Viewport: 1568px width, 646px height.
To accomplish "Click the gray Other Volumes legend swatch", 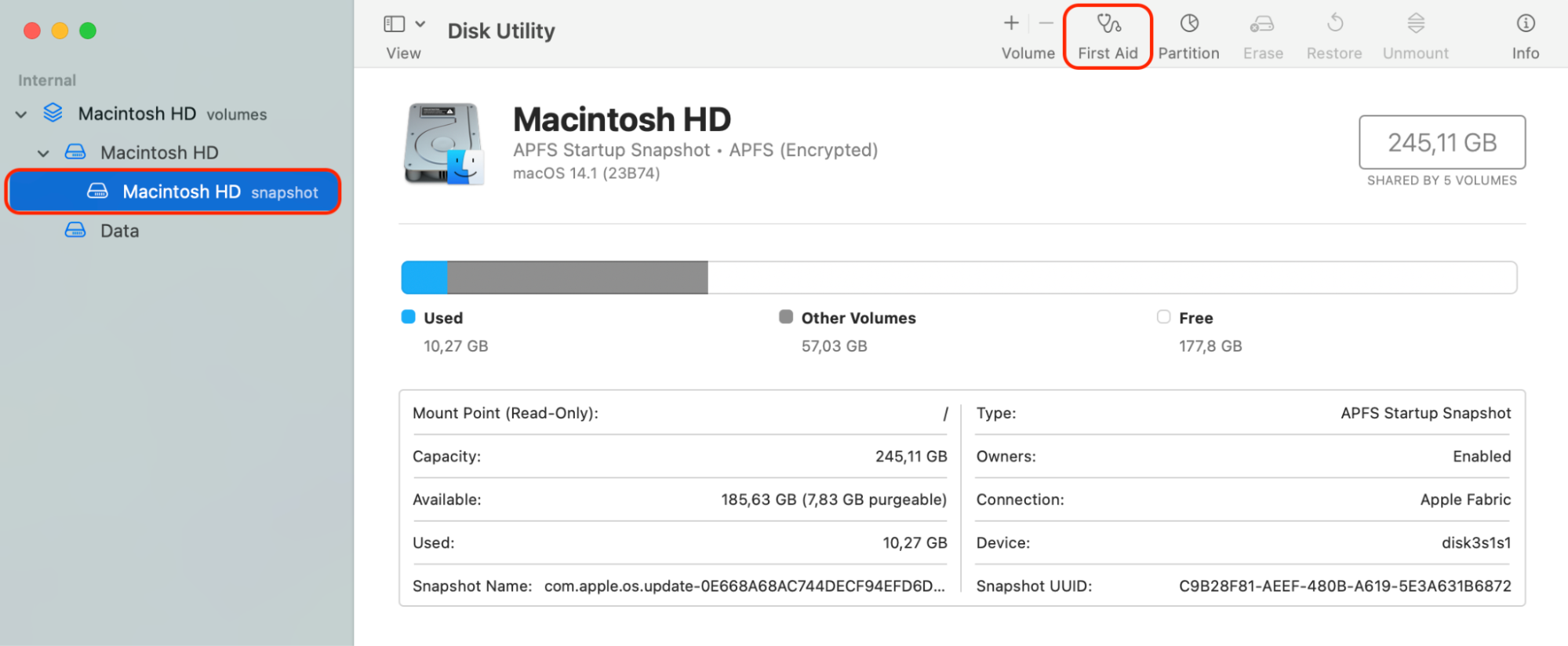I will pos(786,316).
